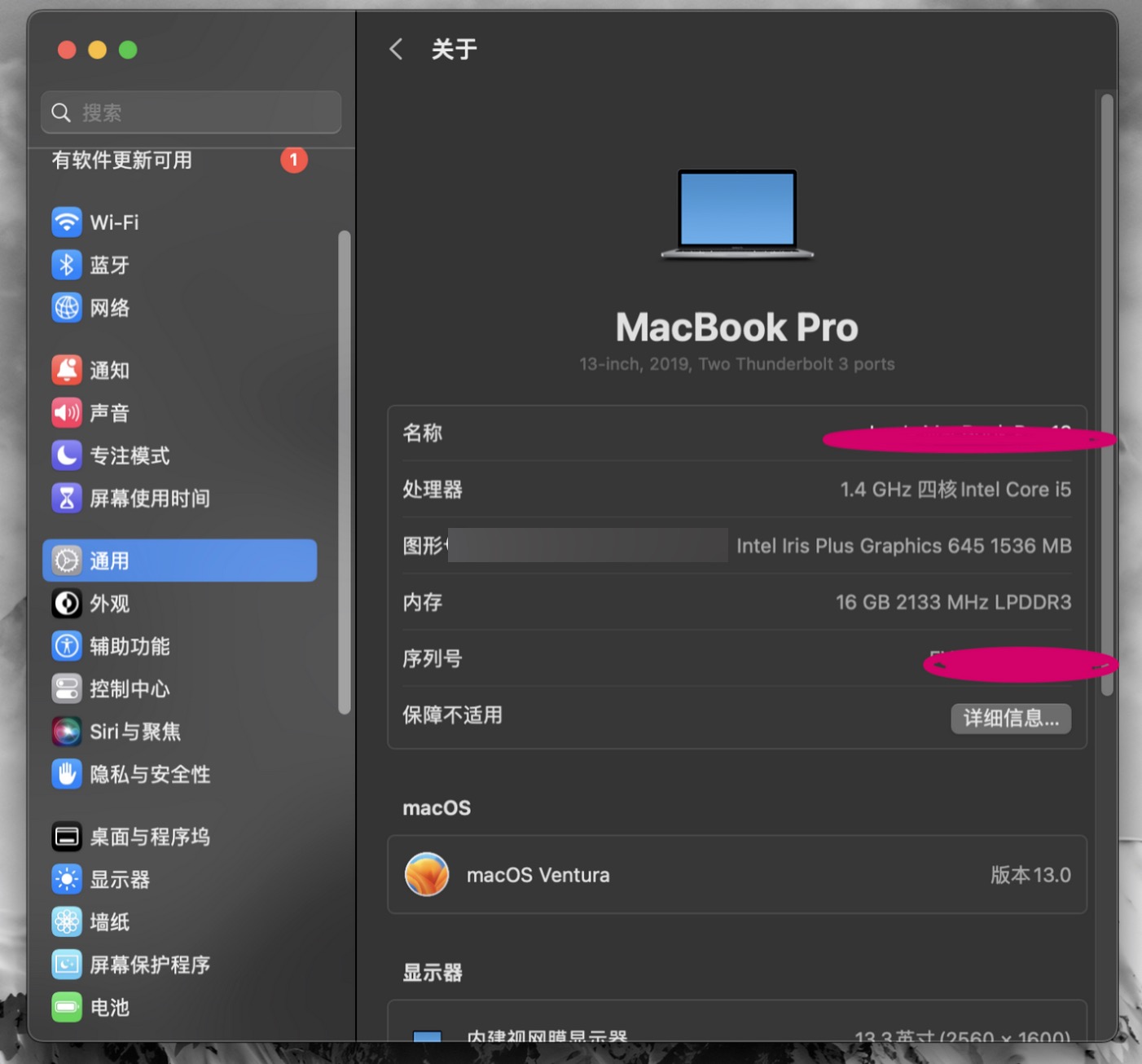Open 声音 settings via the speaker icon

67,413
